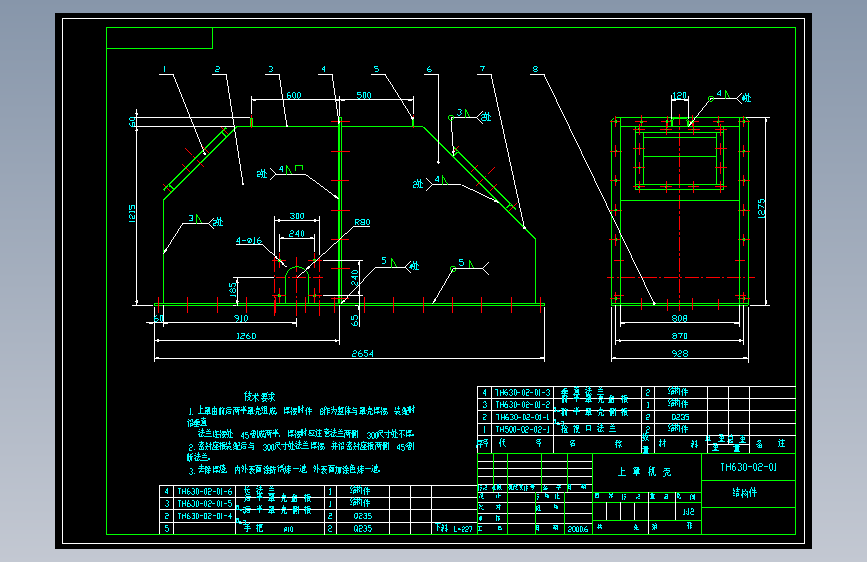Click the 2654 overall length dimension
This screenshot has width=867, height=562.
tap(362, 353)
